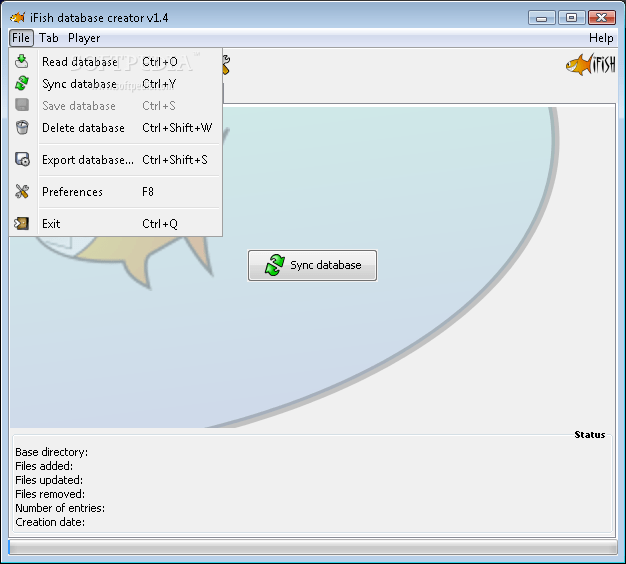Click the large Sync database button

click(x=312, y=265)
